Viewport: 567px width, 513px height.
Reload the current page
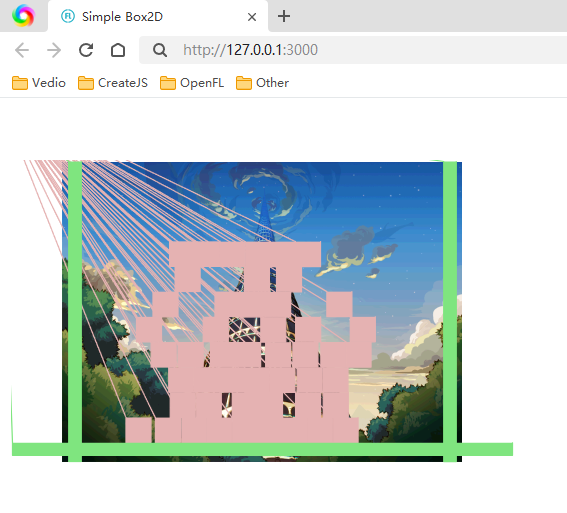point(86,50)
